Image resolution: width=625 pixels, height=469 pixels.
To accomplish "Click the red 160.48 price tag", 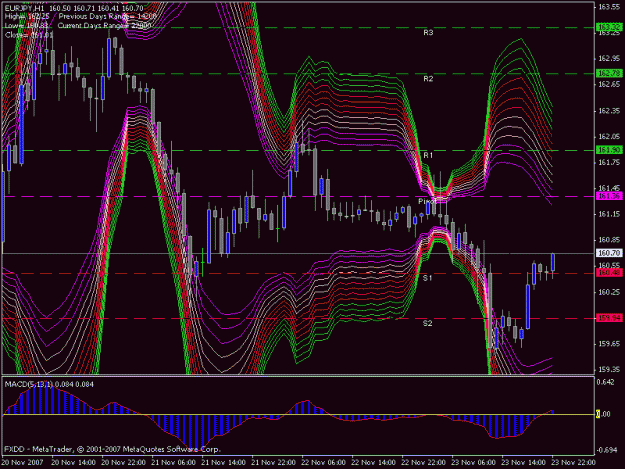I will point(609,273).
